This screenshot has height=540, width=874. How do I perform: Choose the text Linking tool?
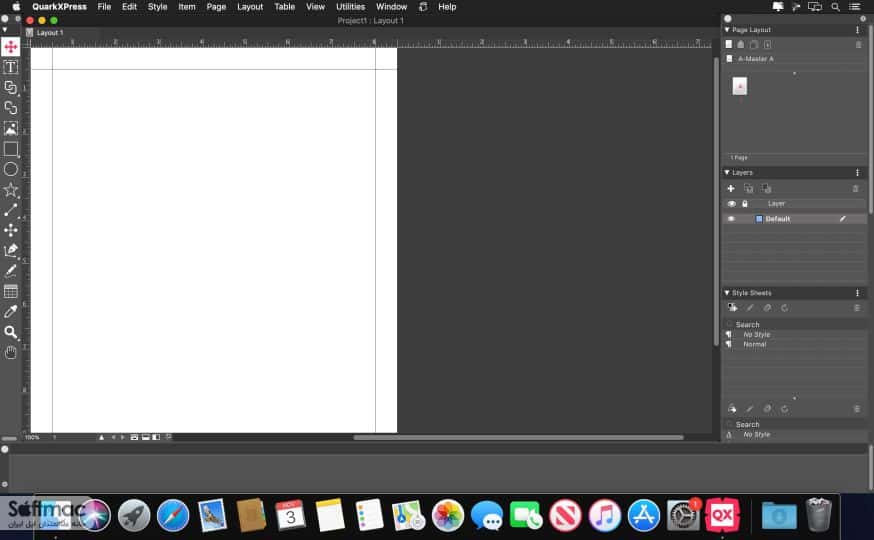[x=11, y=87]
